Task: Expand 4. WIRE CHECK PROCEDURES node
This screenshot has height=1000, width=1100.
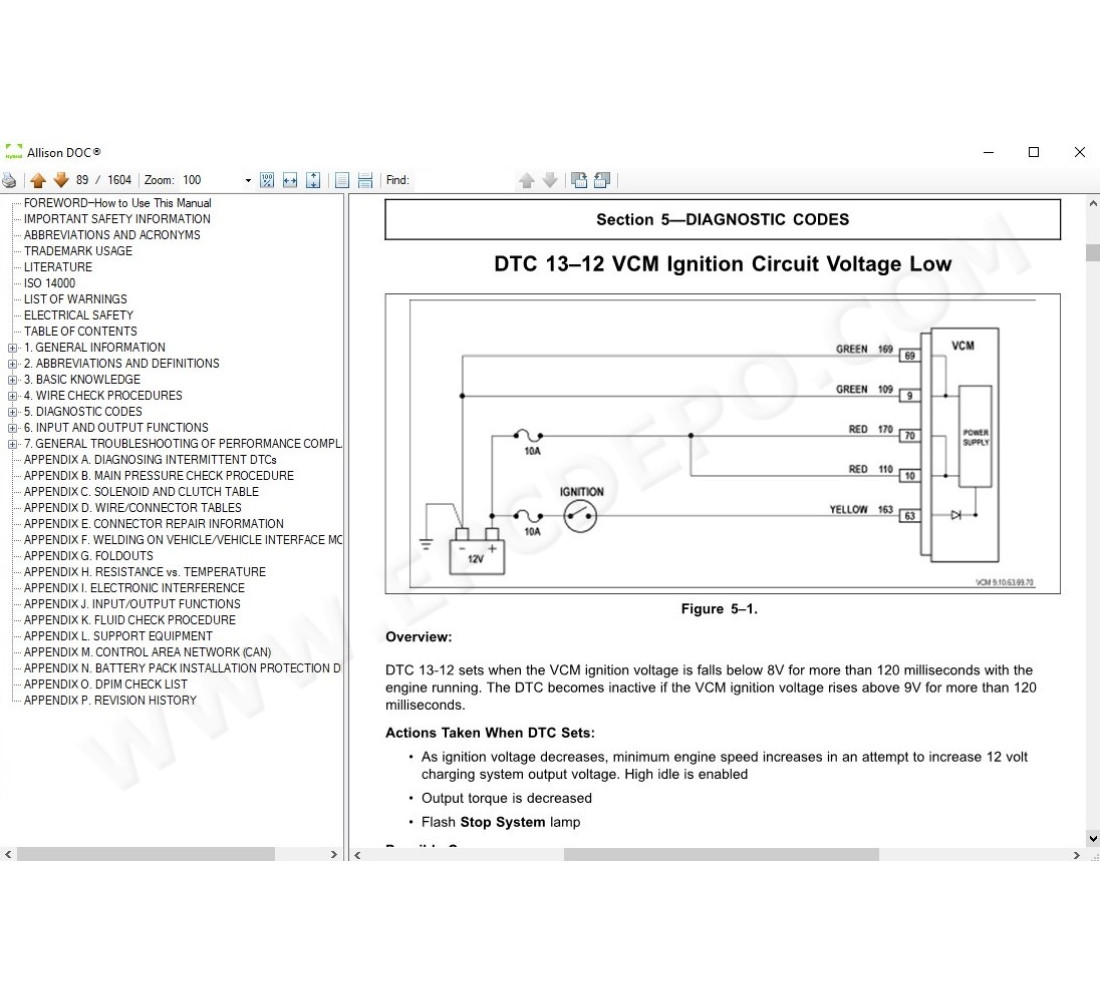Action: [12, 396]
